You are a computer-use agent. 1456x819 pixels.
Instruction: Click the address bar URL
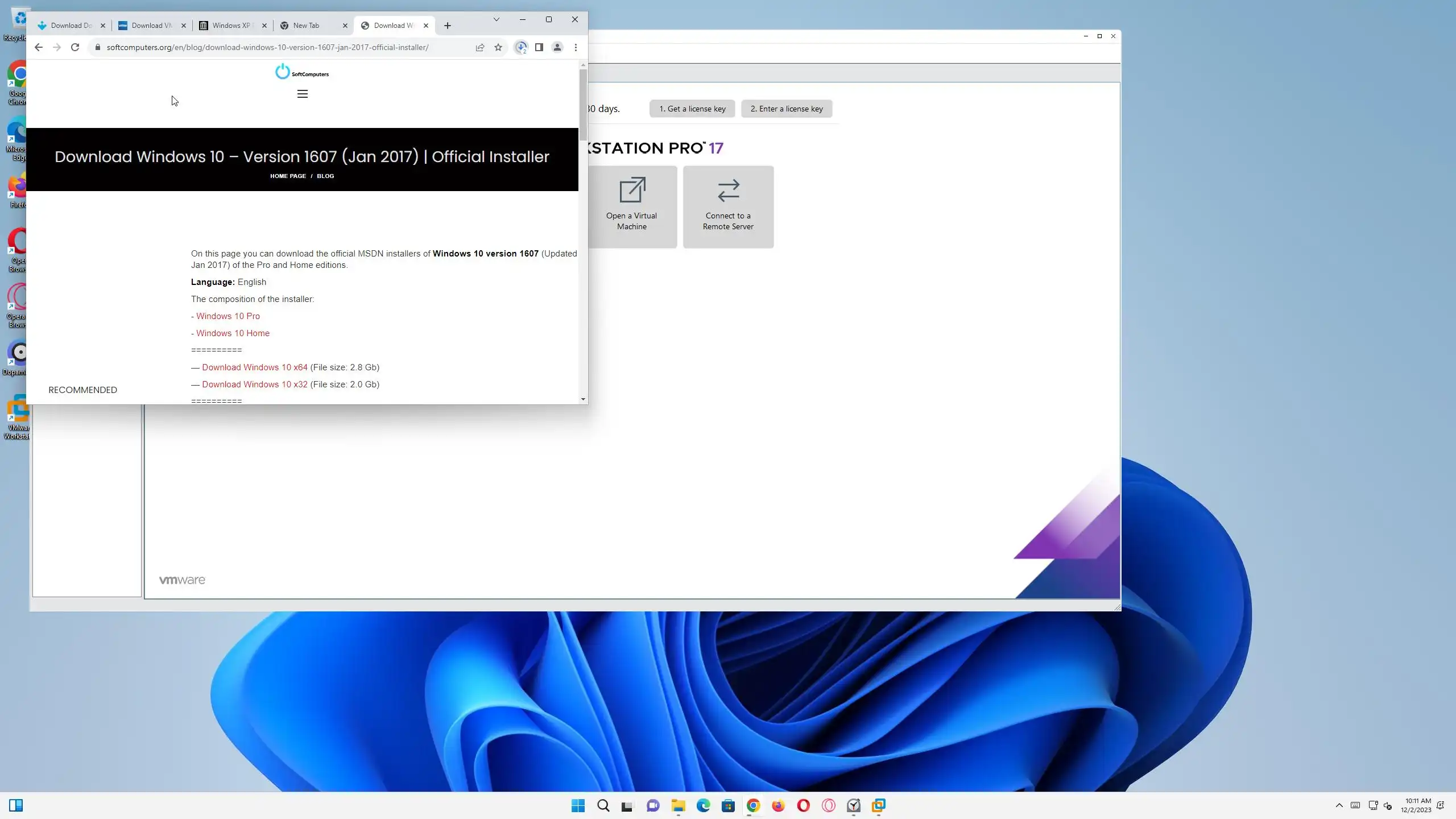pyautogui.click(x=267, y=47)
